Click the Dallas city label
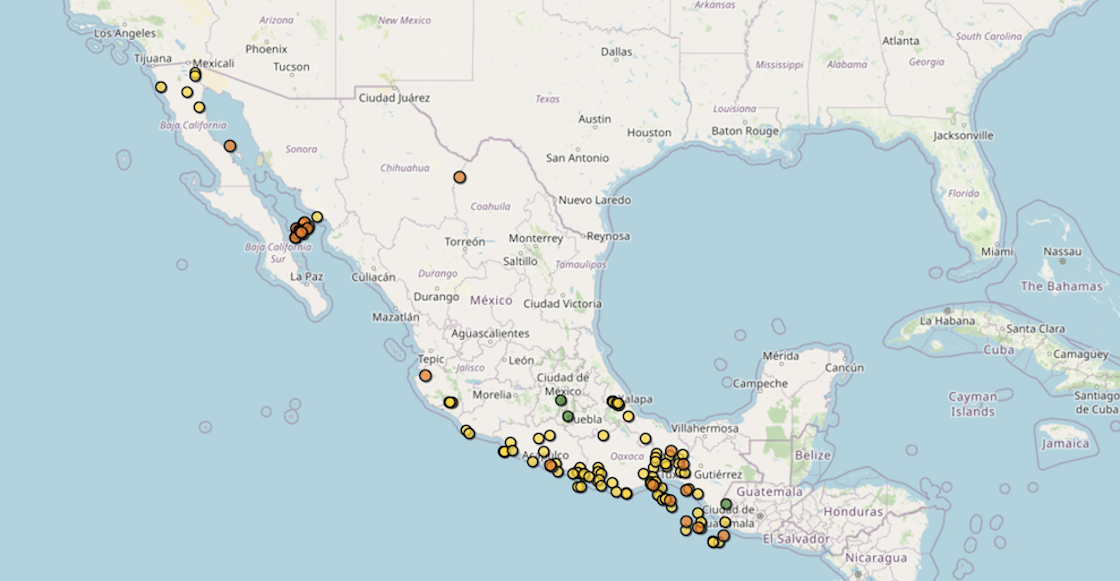The image size is (1120, 581). (617, 52)
